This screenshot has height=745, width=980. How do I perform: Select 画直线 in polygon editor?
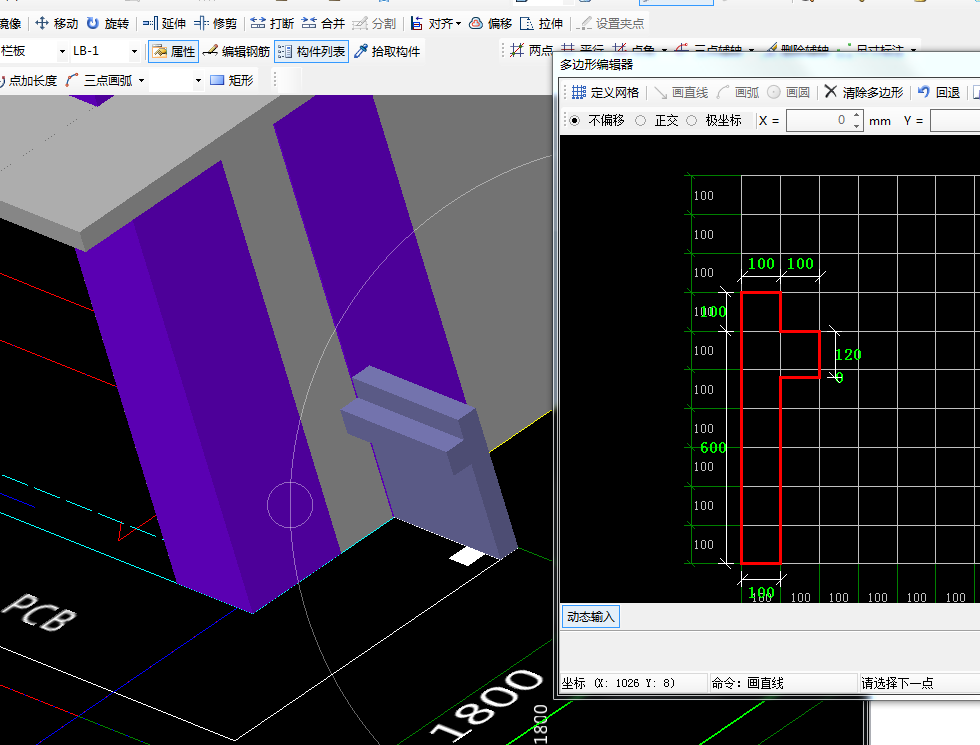pos(681,92)
